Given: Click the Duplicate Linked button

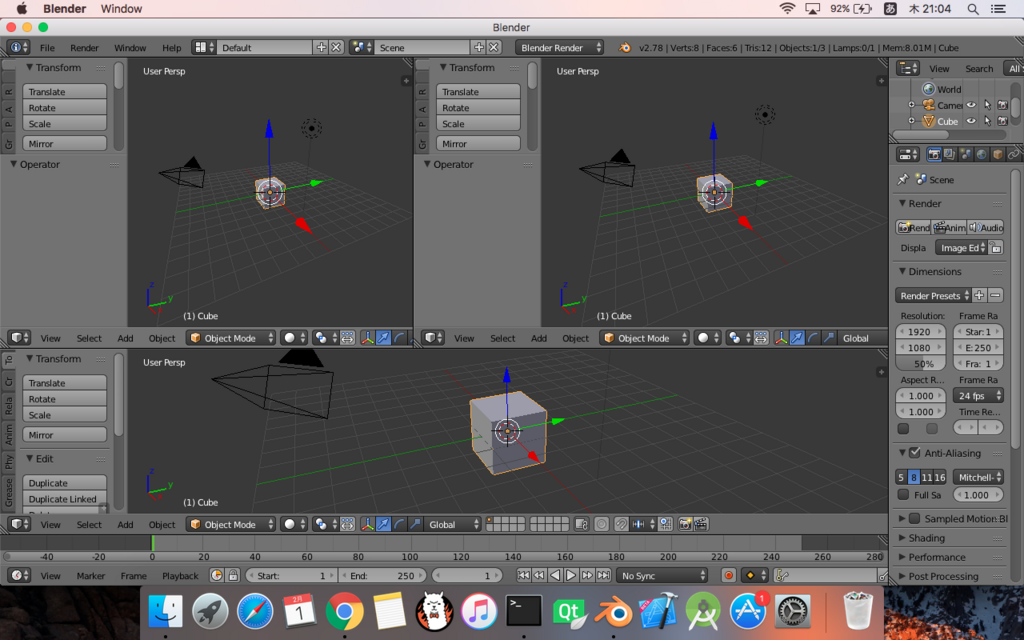Looking at the screenshot, I should pyautogui.click(x=65, y=499).
